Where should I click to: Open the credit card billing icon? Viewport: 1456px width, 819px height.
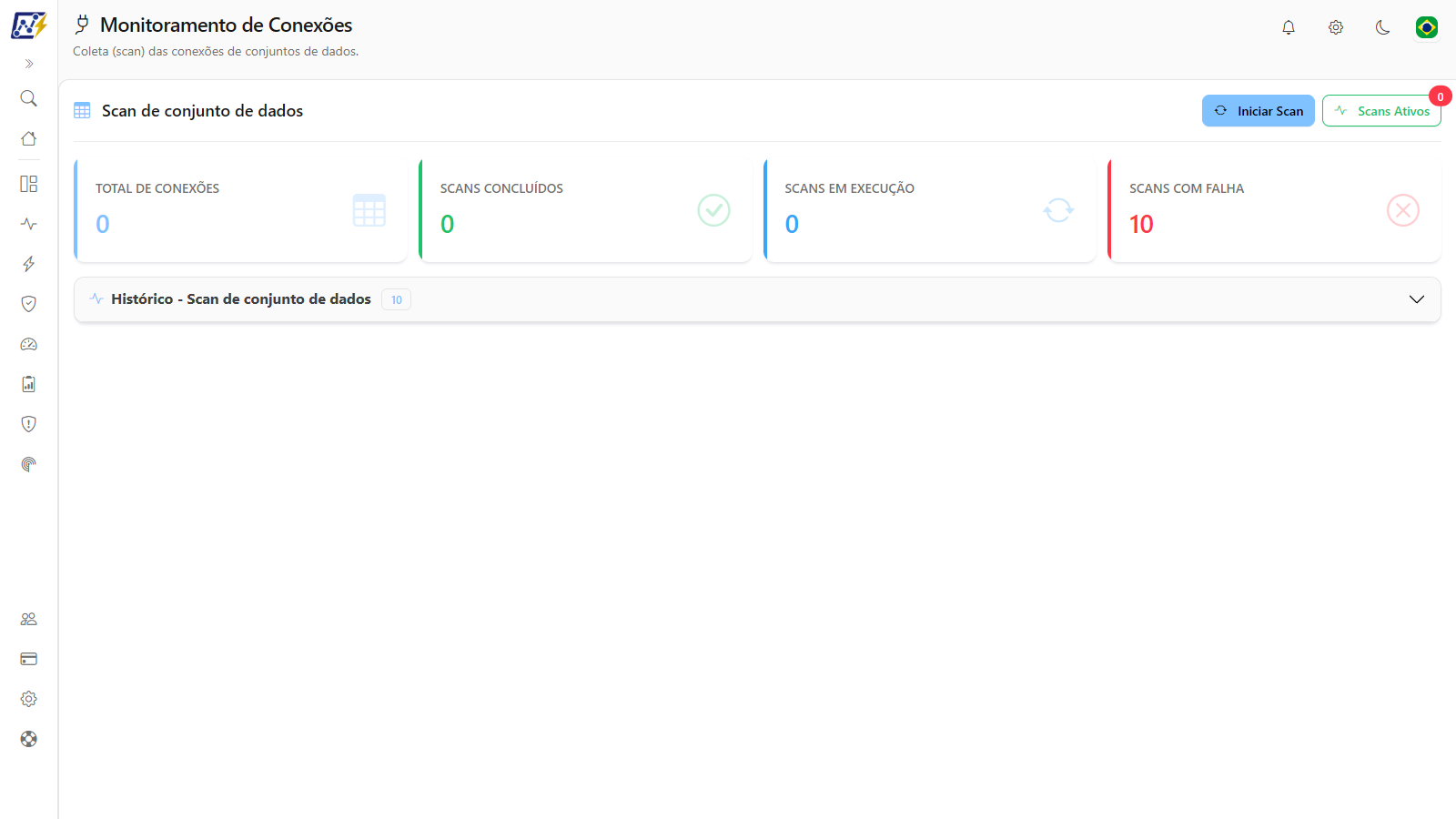[x=29, y=659]
